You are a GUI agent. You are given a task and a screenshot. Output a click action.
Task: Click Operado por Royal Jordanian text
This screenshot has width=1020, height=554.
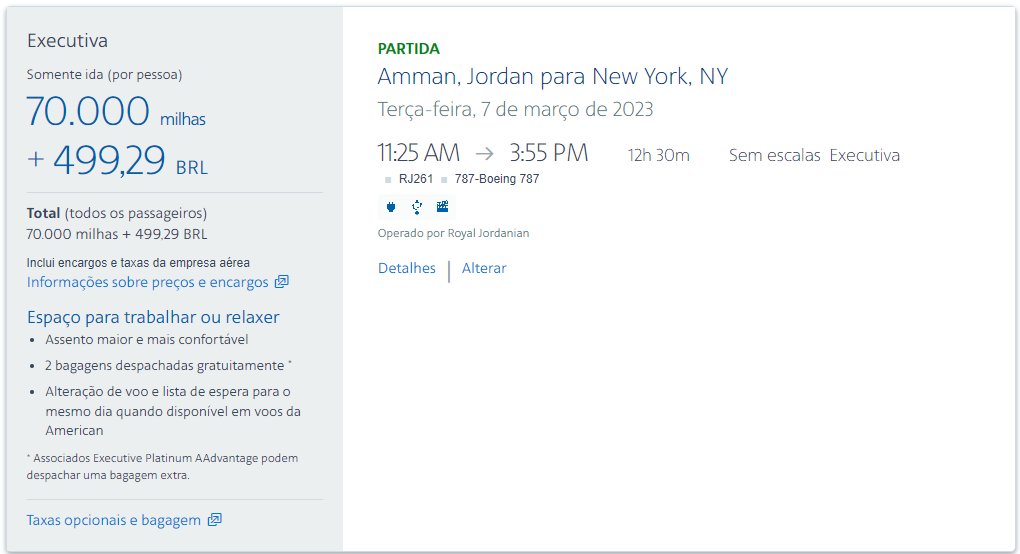[x=453, y=233]
